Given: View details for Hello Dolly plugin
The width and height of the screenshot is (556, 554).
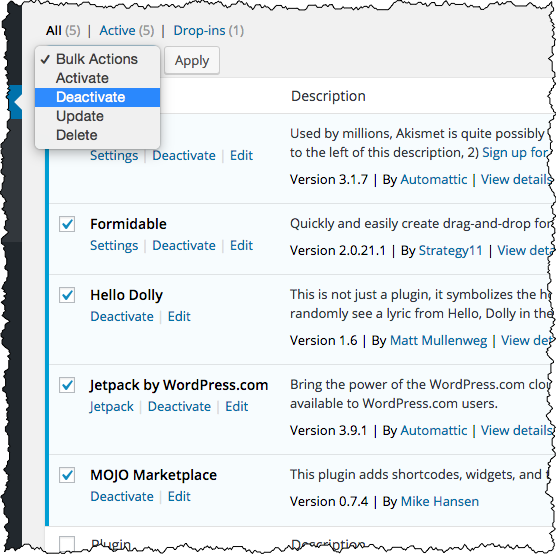Looking at the screenshot, I should [x=526, y=340].
